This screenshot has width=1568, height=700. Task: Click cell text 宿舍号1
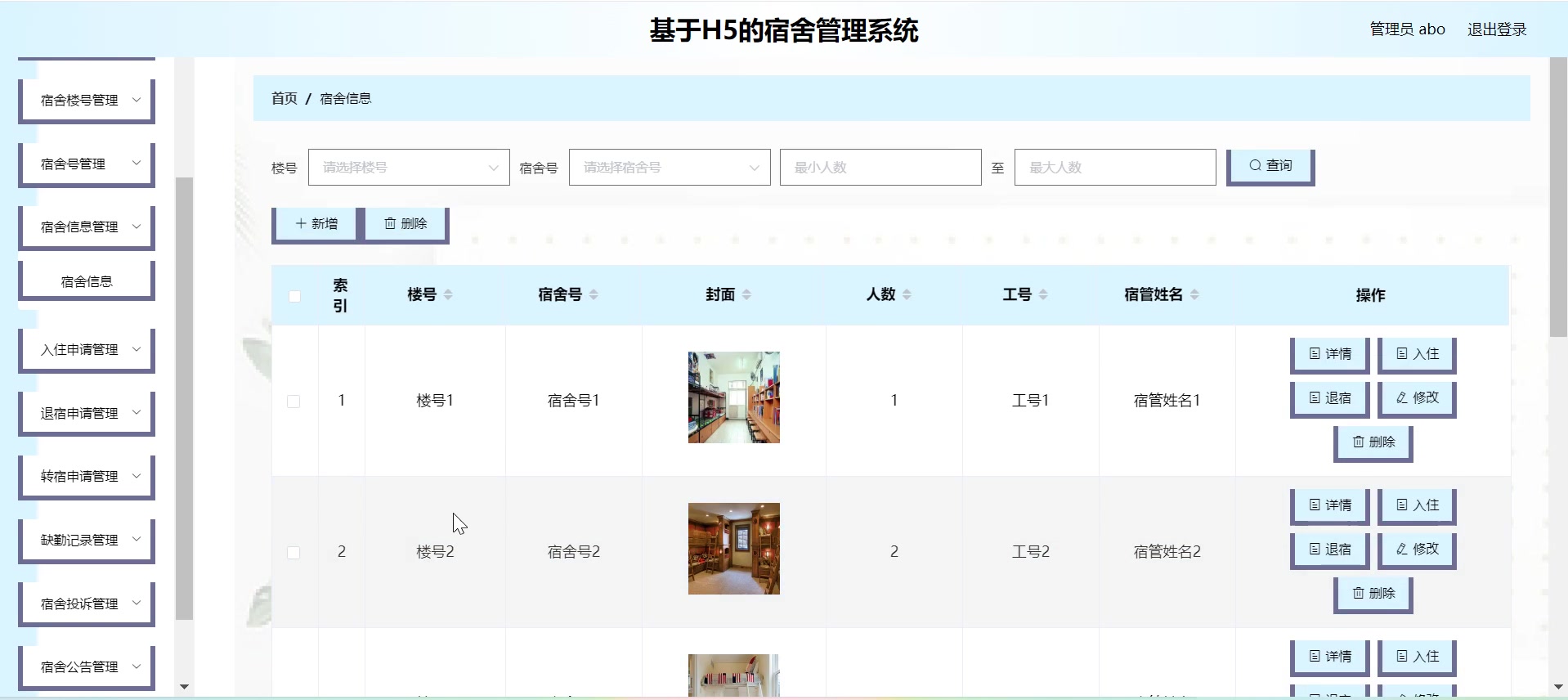(573, 401)
